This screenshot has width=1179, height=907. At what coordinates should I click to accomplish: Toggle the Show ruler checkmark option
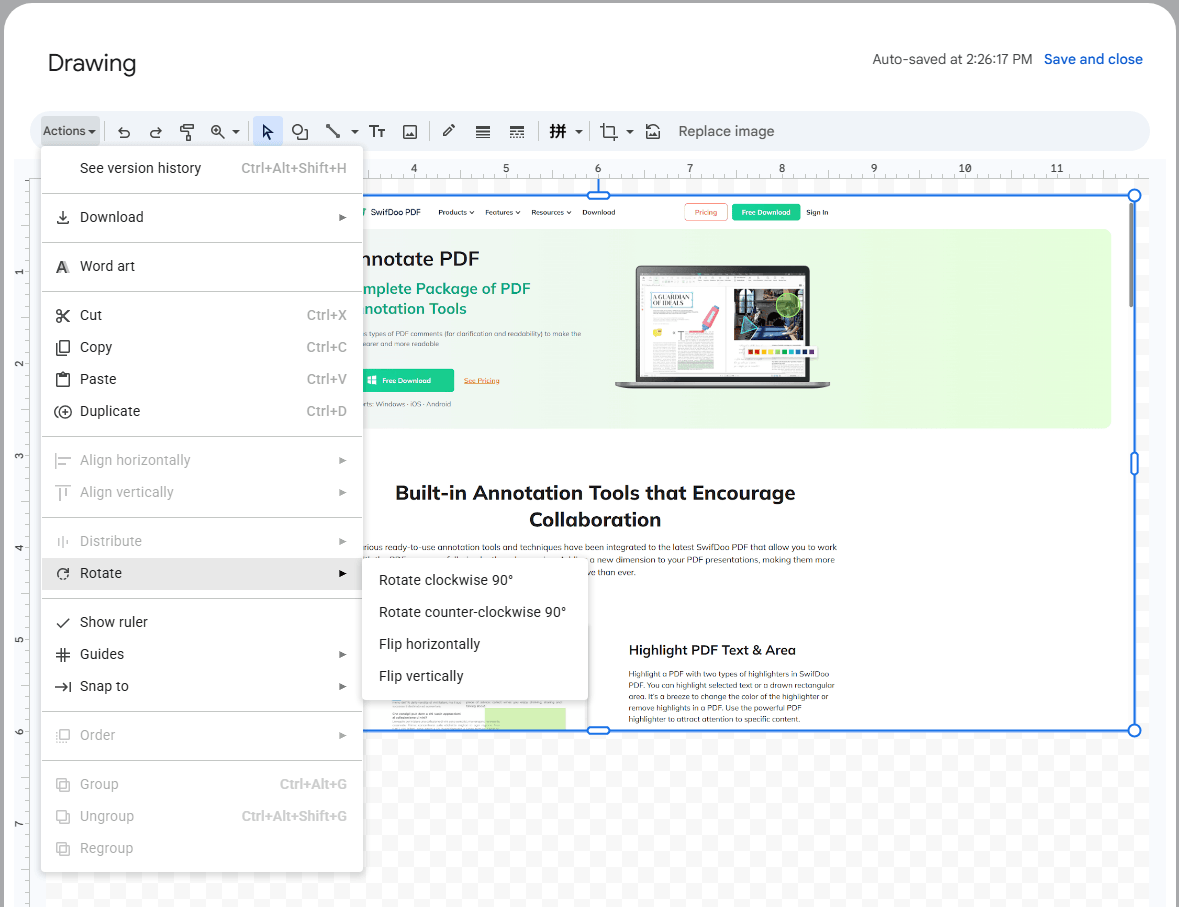tap(202, 623)
